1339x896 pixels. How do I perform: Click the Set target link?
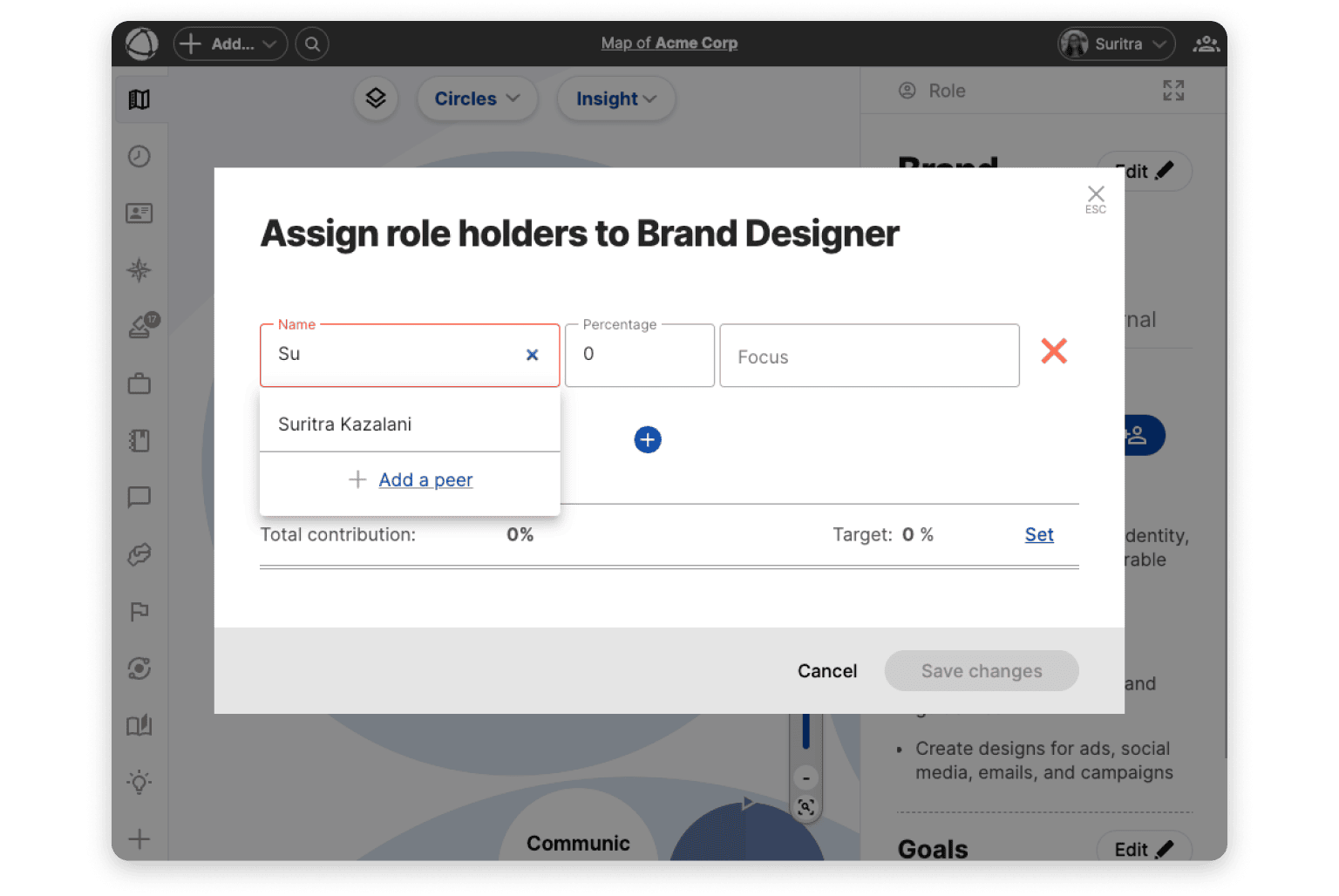tap(1039, 534)
